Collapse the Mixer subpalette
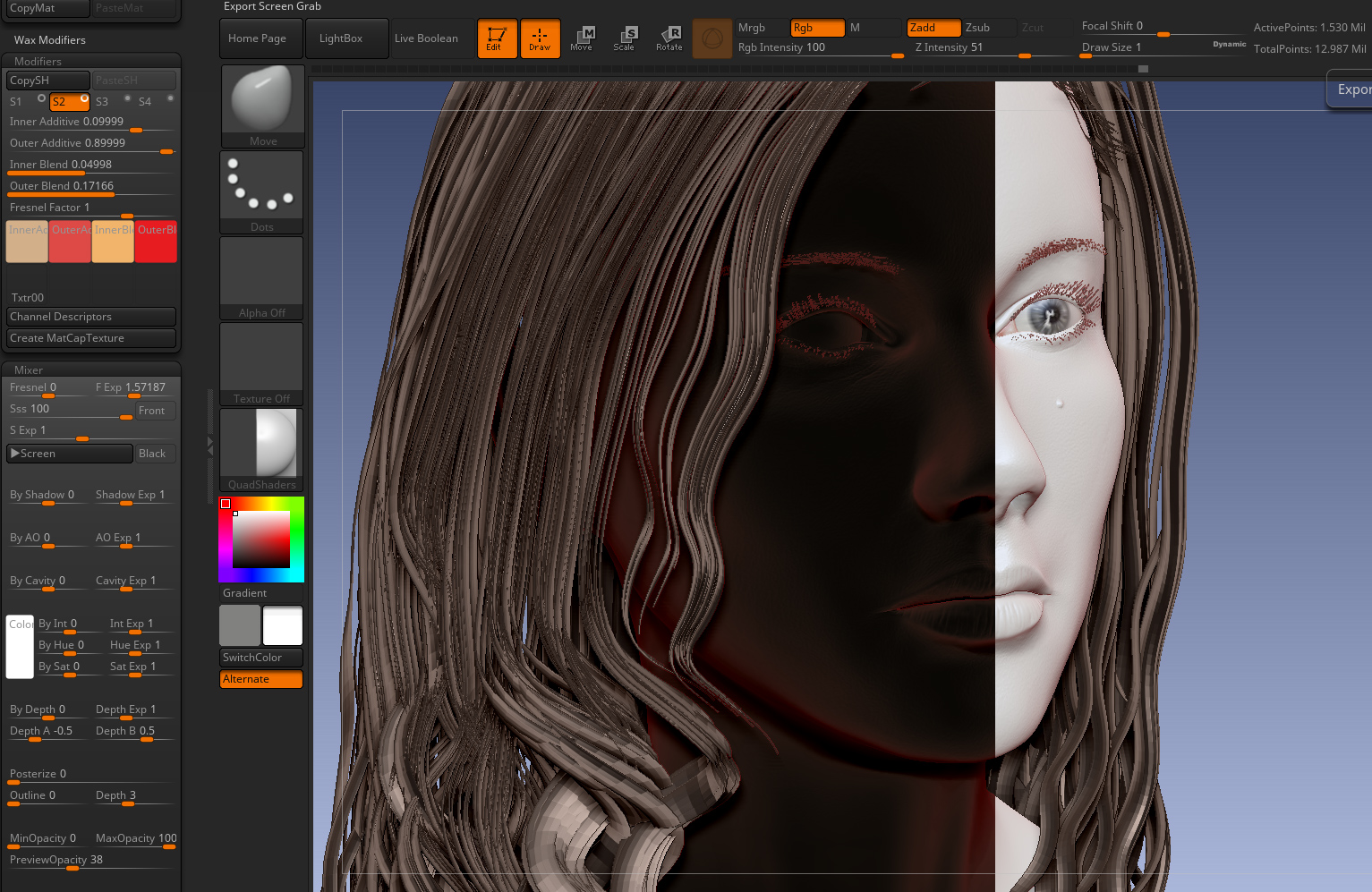The height and width of the screenshot is (892, 1372). (29, 370)
